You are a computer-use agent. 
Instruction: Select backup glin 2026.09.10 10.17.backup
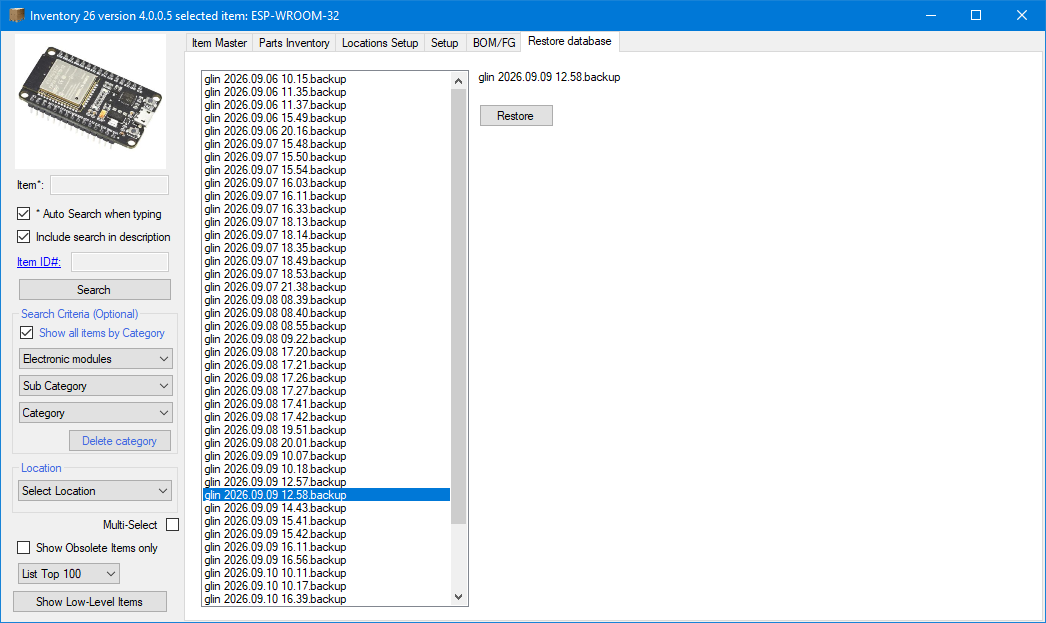coord(326,586)
